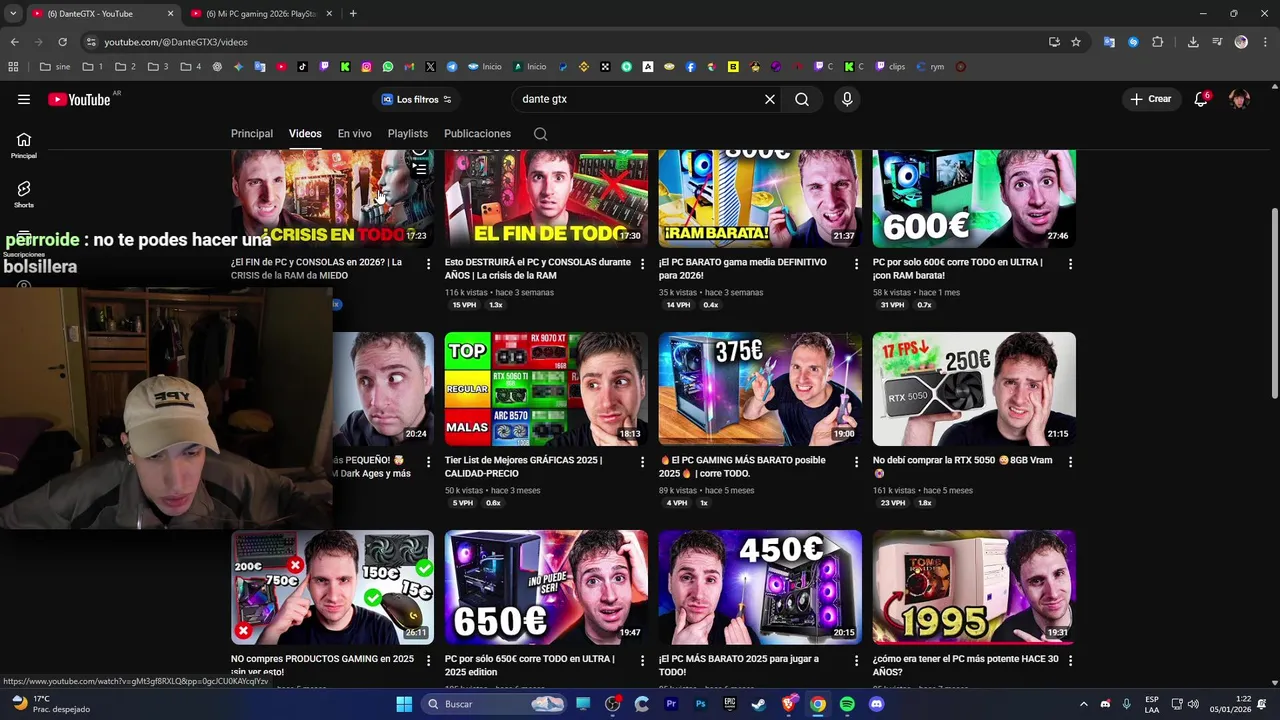Open 'PC por sólo 650€ corre TODO' title
This screenshot has width=1280, height=720.
click(529, 665)
